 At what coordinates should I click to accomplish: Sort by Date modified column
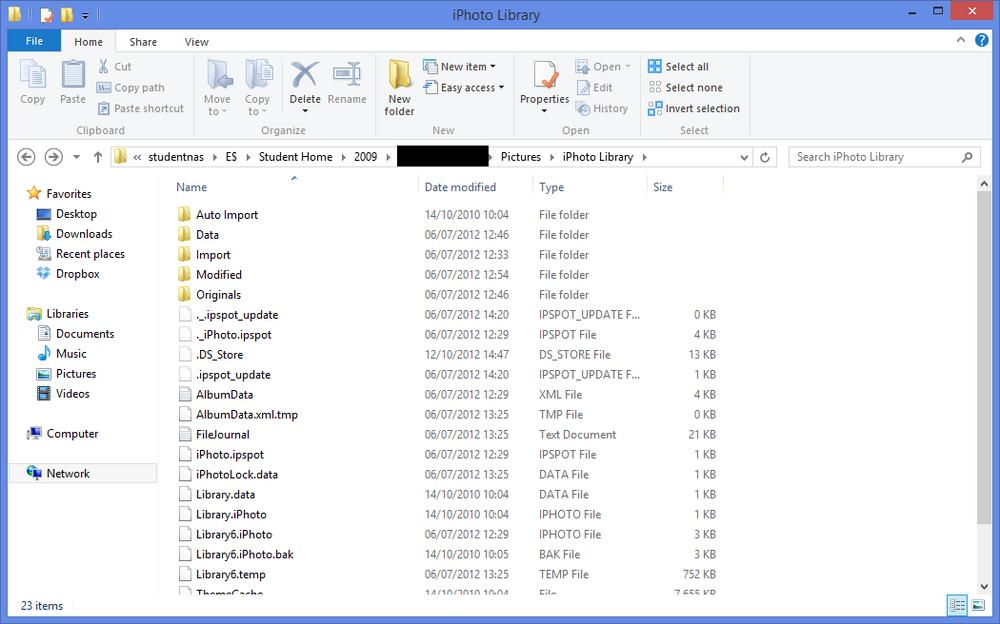coord(460,187)
